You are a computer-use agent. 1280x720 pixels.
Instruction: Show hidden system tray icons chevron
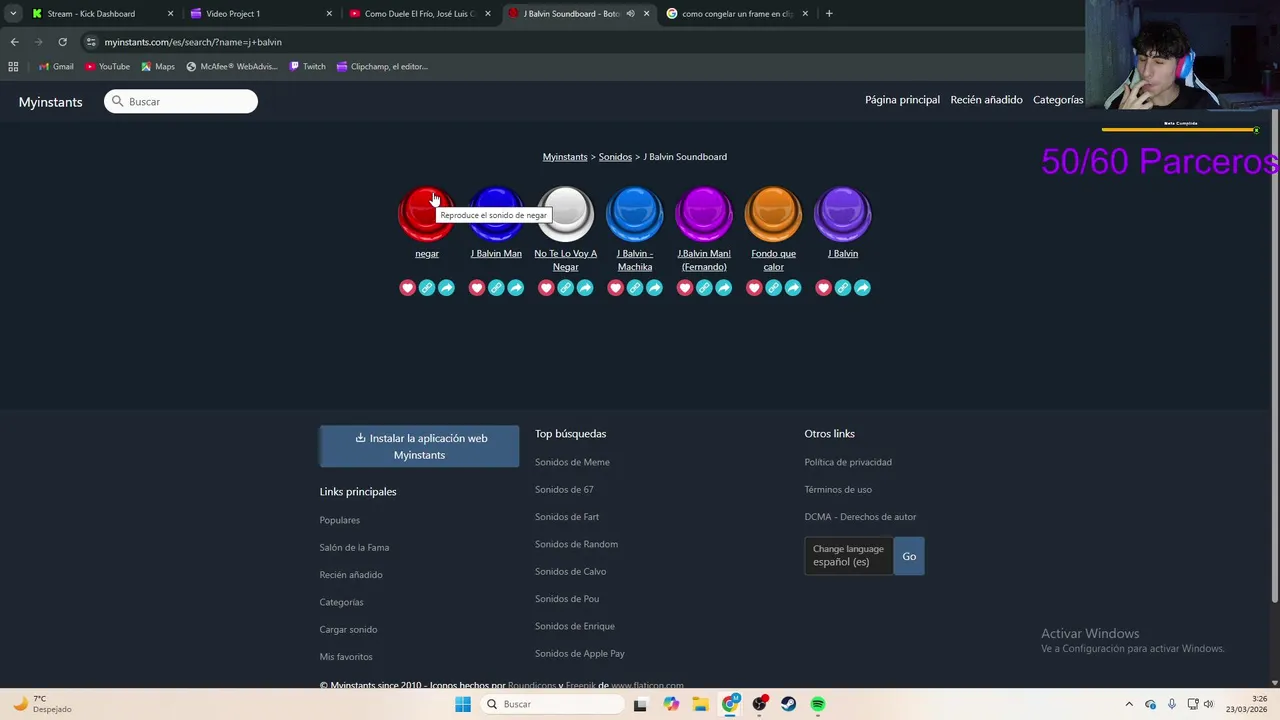(x=1129, y=704)
